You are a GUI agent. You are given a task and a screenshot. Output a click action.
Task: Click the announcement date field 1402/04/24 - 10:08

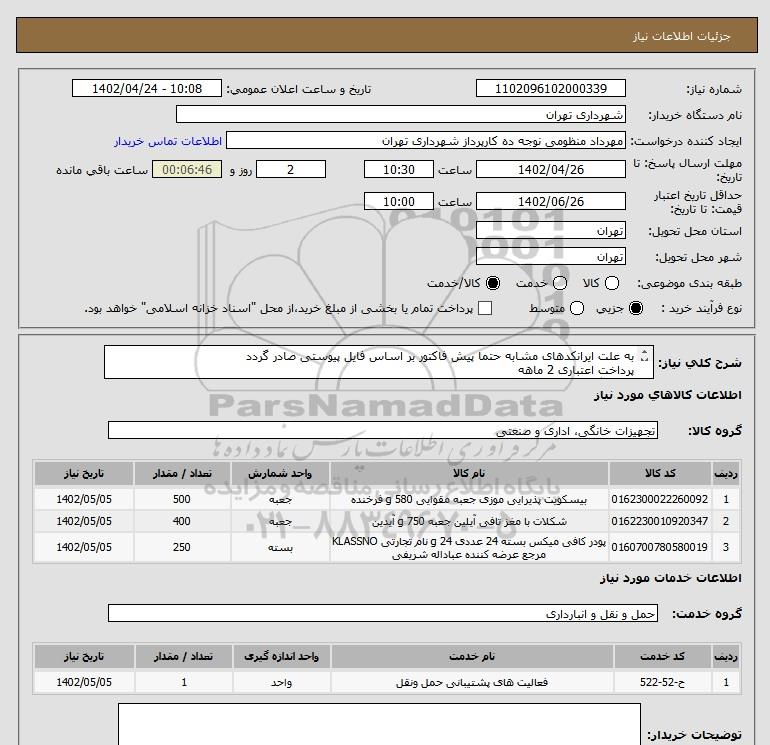click(147, 88)
